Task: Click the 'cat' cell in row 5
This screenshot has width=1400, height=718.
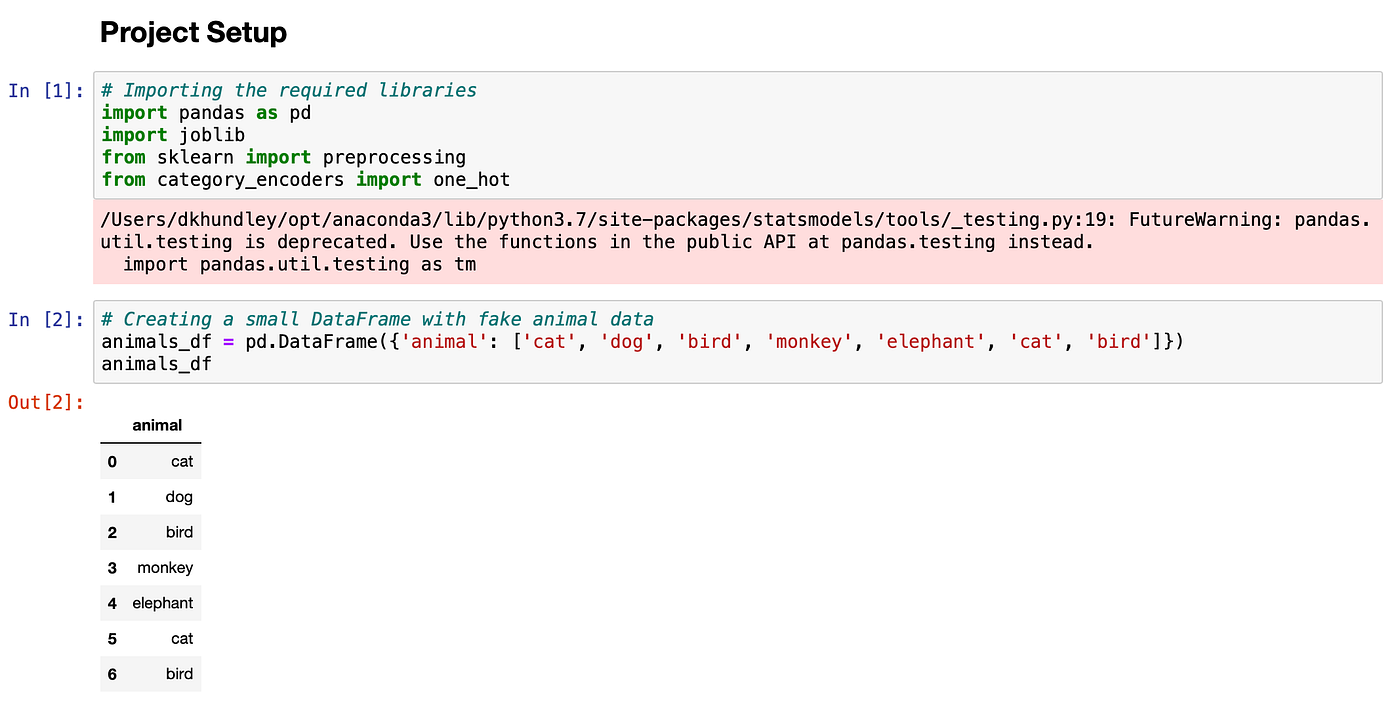Action: pos(182,638)
